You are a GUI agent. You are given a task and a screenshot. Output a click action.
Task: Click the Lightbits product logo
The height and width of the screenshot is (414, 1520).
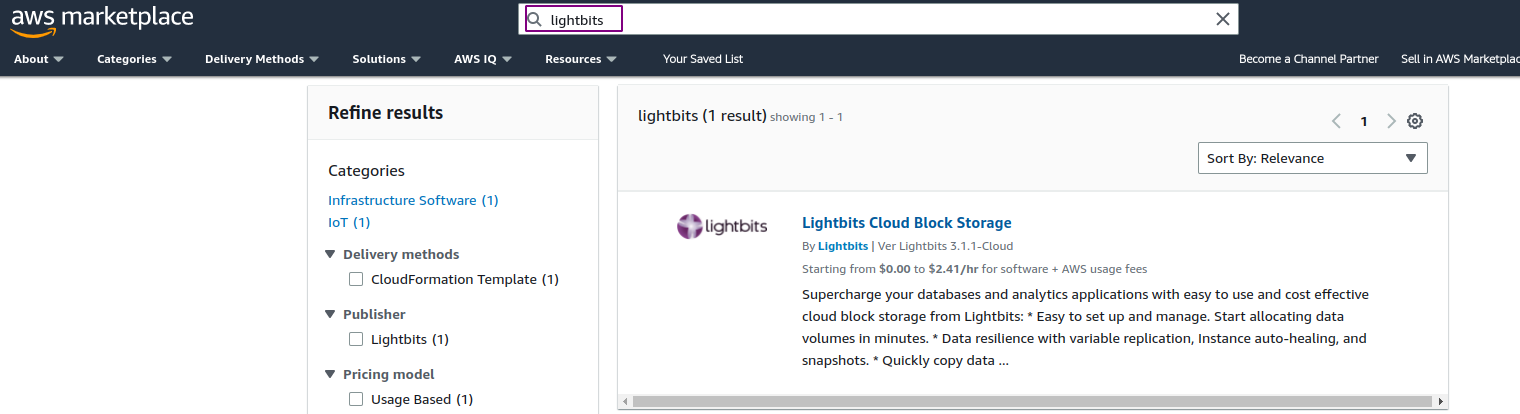pos(722,226)
